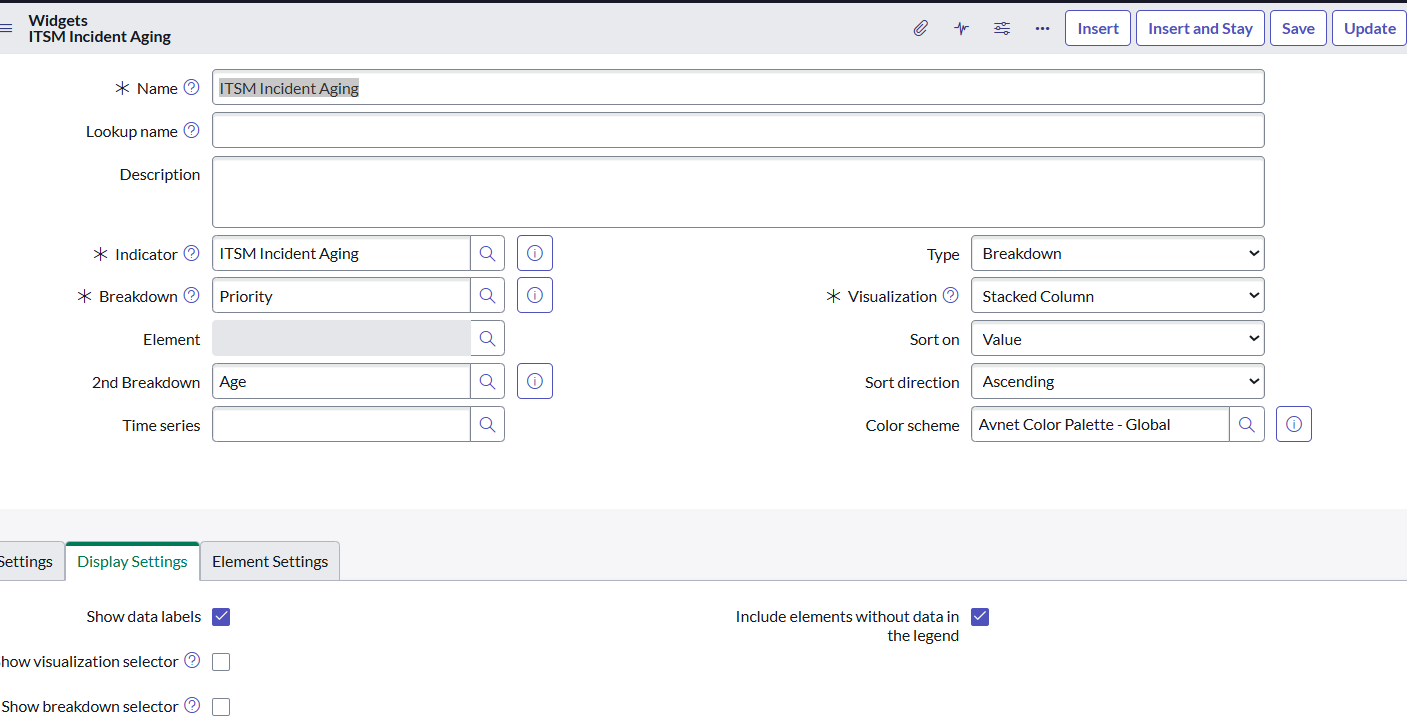Open the Type dropdown
The width and height of the screenshot is (1407, 725).
pyautogui.click(x=1117, y=254)
